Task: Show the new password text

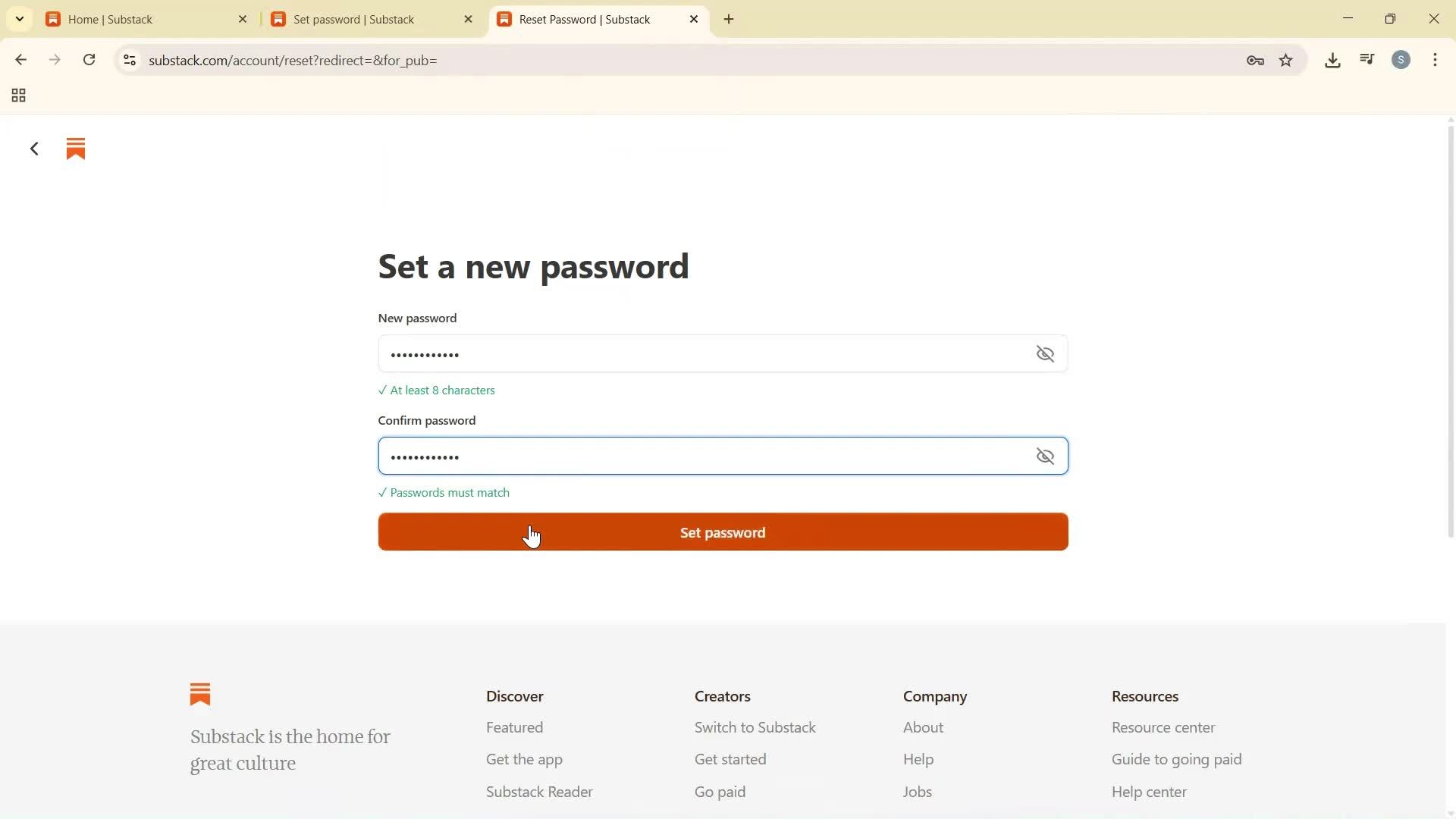Action: point(1045,353)
